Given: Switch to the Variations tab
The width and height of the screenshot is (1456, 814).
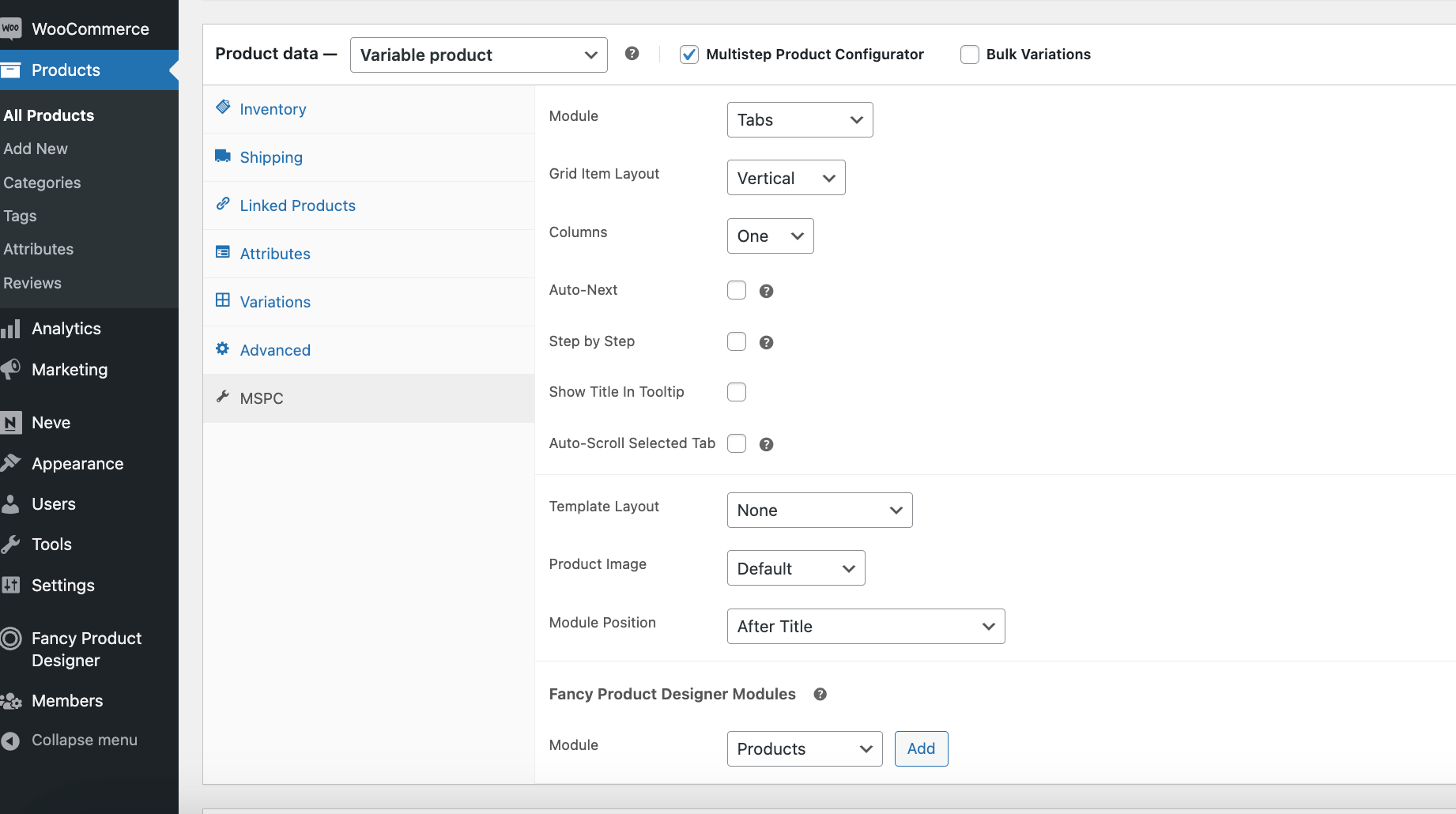Looking at the screenshot, I should pyautogui.click(x=368, y=302).
